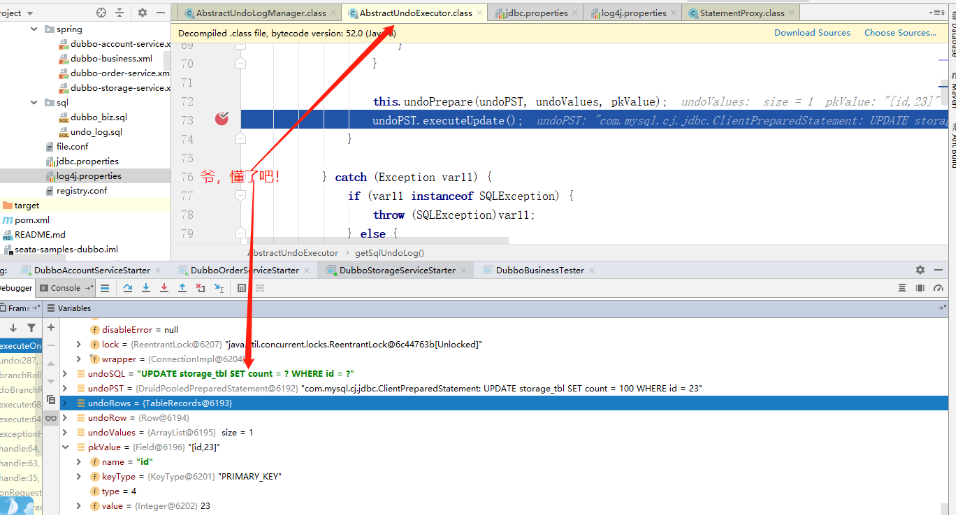Click the Step Over debugger icon
This screenshot has height=515, width=956.
(127, 288)
